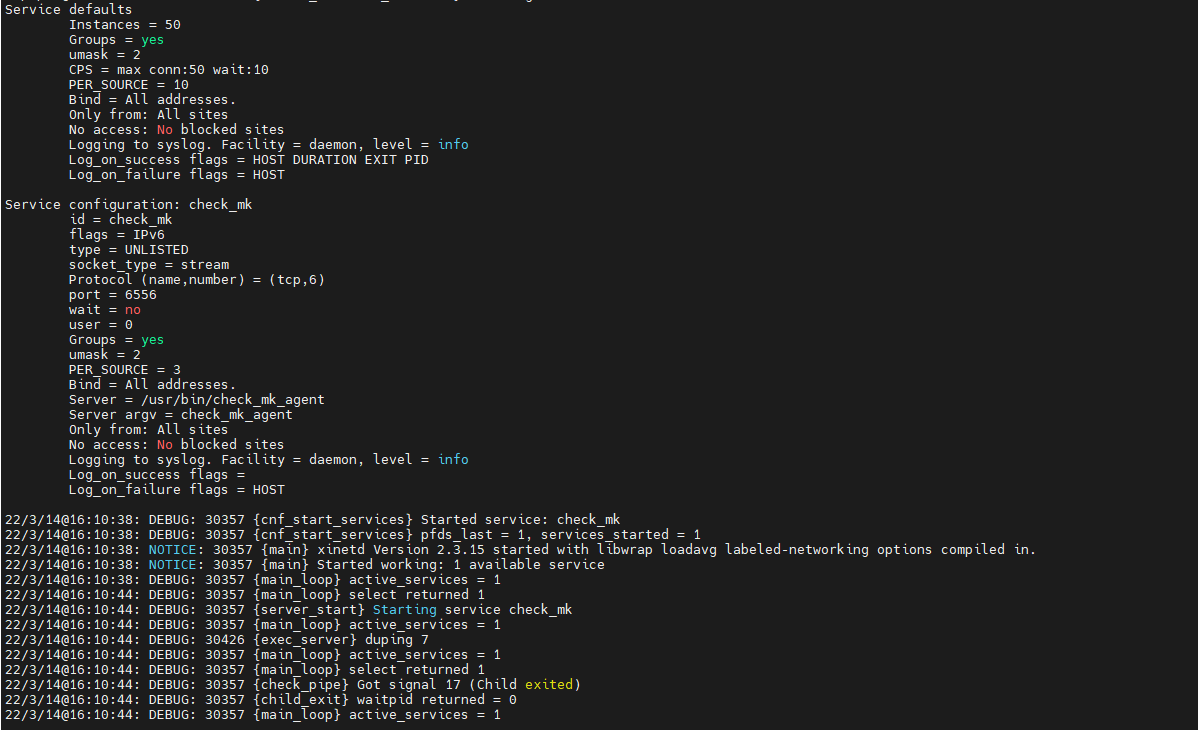The image size is (1198, 730).
Task: Click the "PER_SOURCE = 3" line
Action: (x=124, y=369)
